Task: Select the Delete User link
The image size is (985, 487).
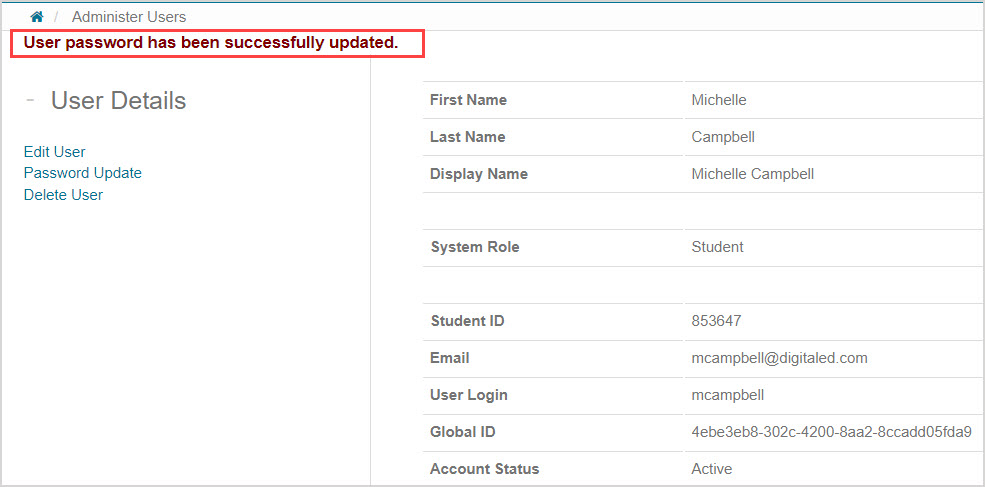Action: (x=63, y=195)
